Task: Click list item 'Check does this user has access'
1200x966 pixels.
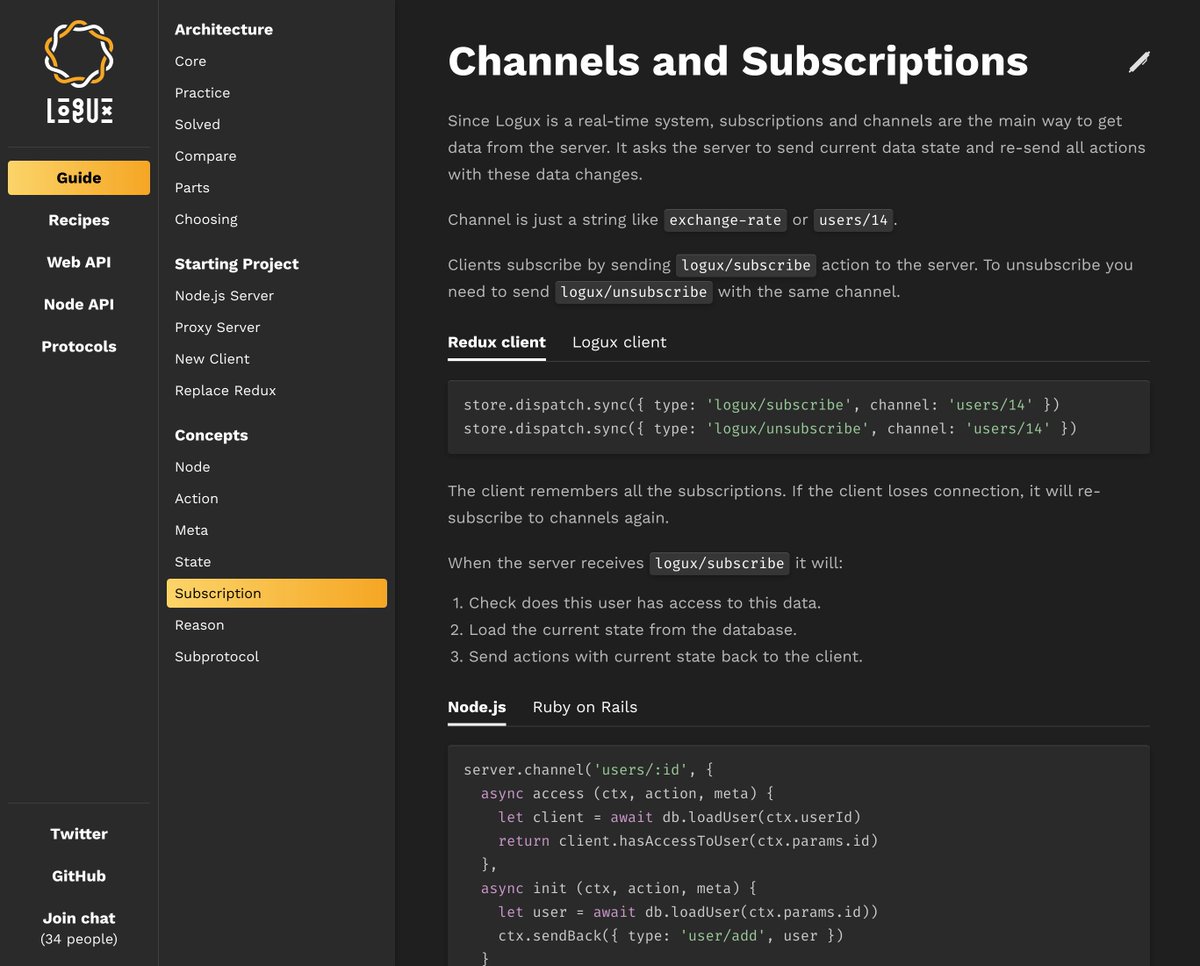Action: click(644, 603)
